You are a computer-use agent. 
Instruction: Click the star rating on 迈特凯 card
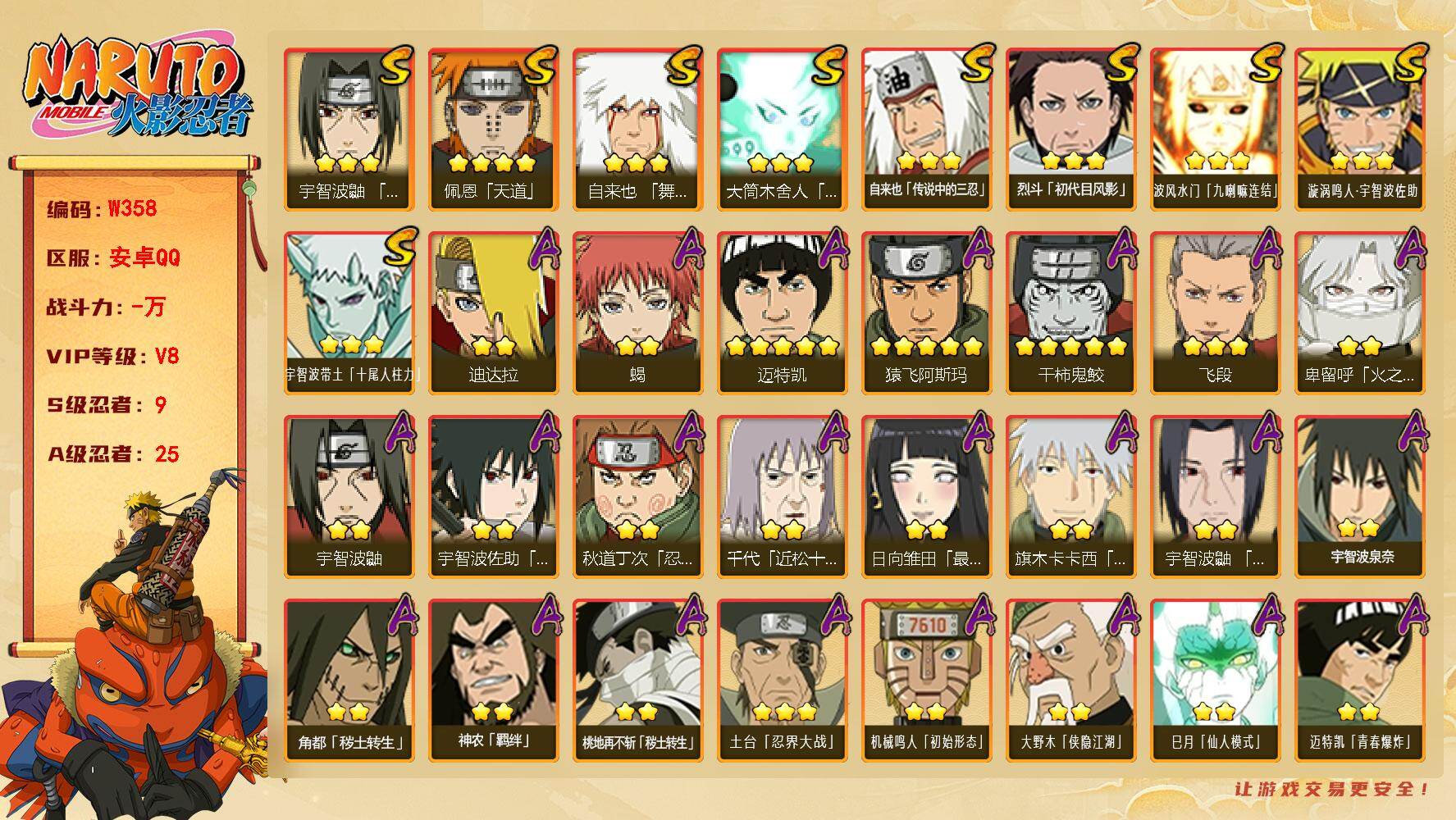(782, 346)
